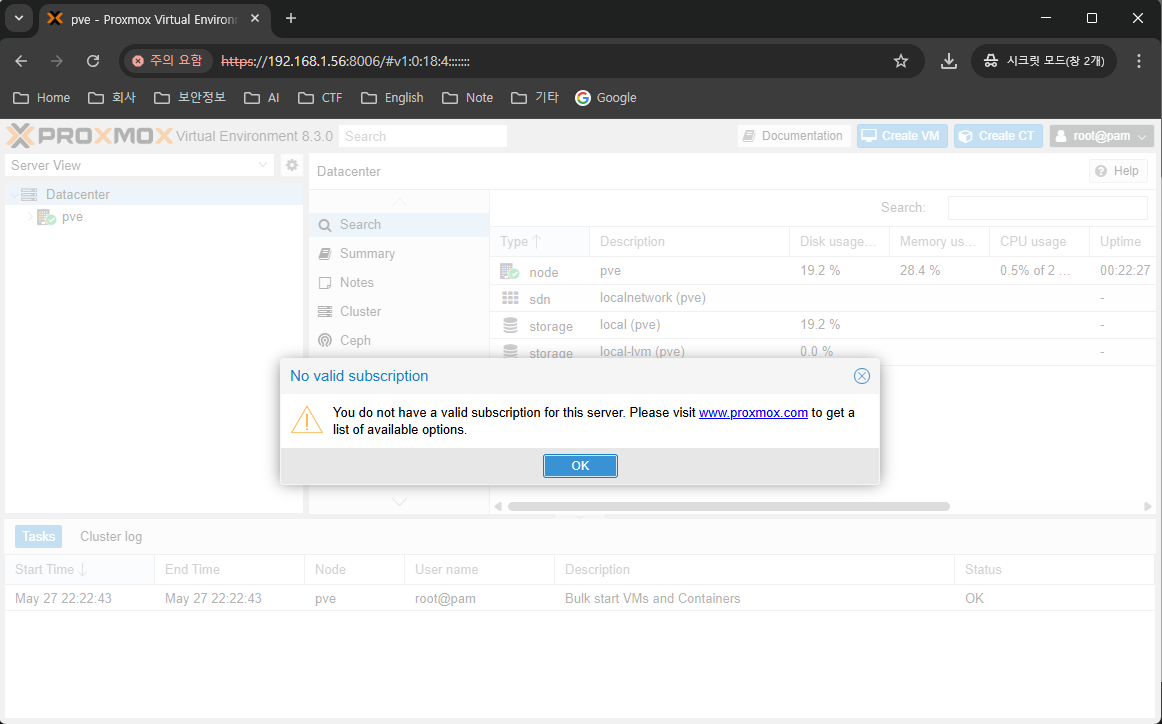The width and height of the screenshot is (1162, 724).
Task: Open a new browser tab
Action: [x=290, y=19]
